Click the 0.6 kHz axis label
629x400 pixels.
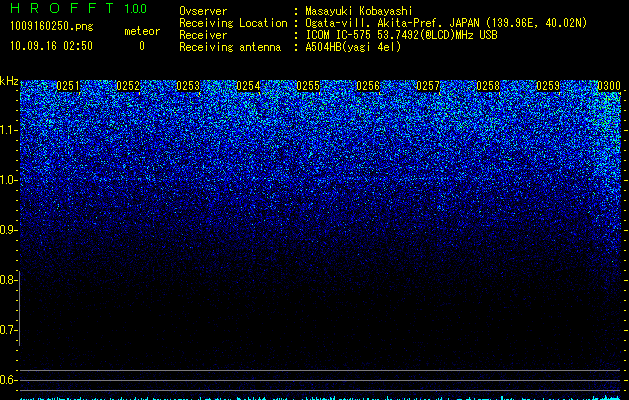[8, 380]
